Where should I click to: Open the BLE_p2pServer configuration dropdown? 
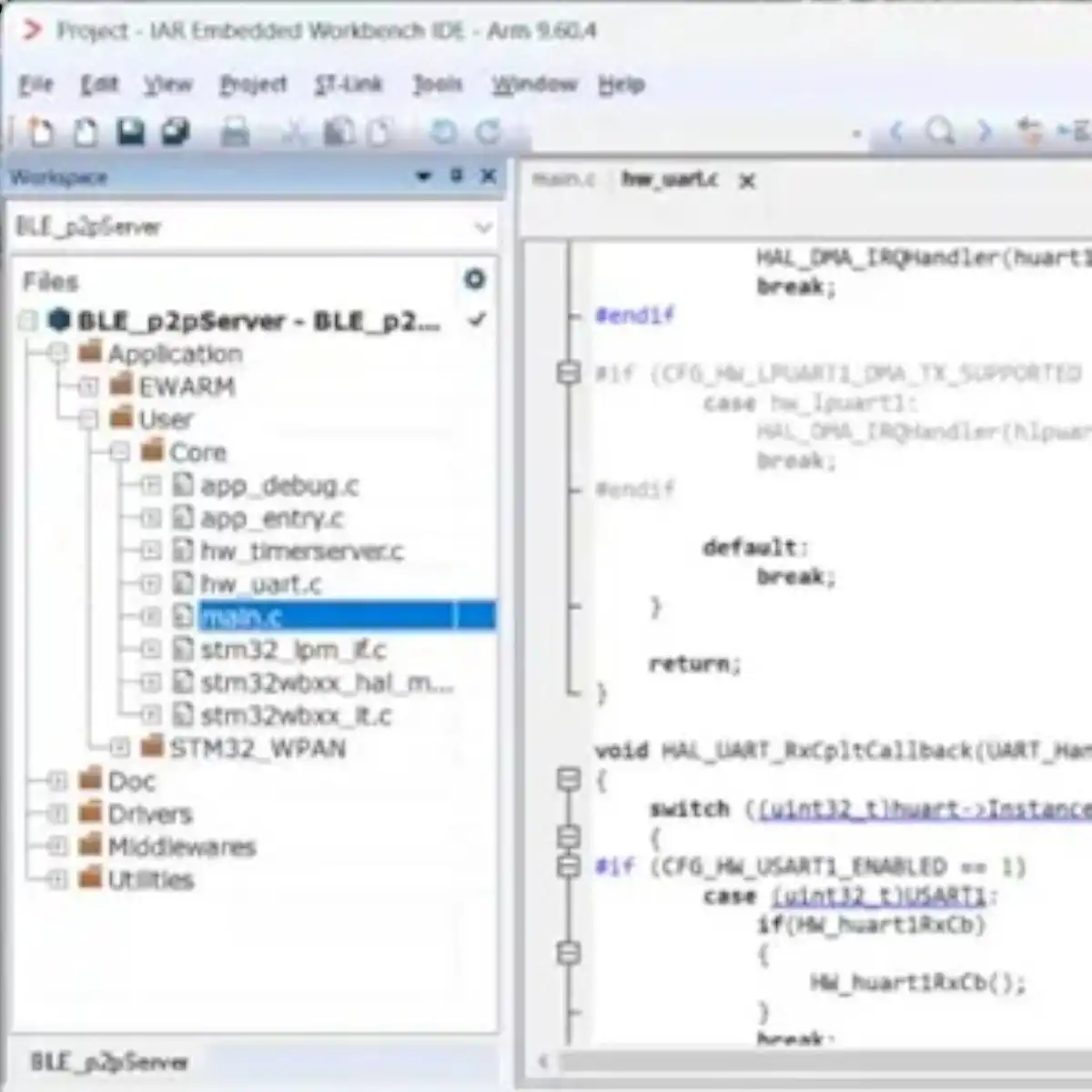(483, 227)
